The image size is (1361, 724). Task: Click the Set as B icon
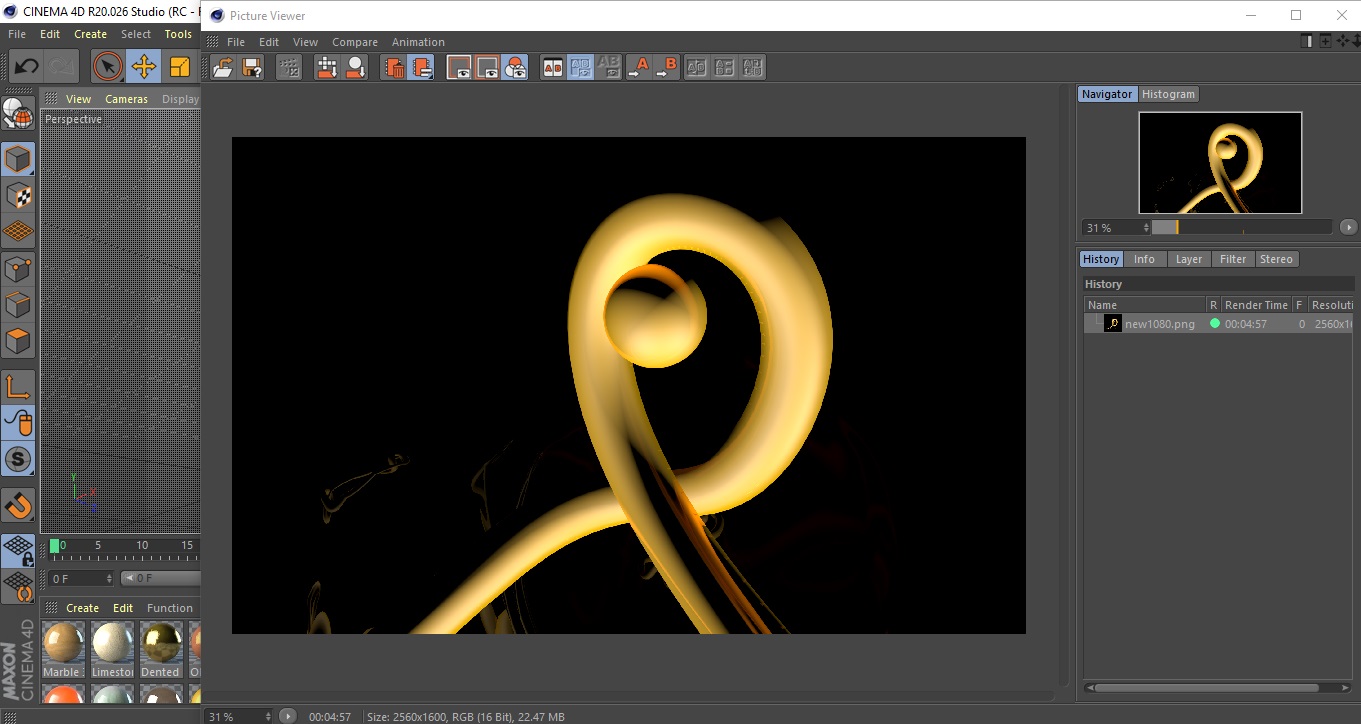(666, 68)
